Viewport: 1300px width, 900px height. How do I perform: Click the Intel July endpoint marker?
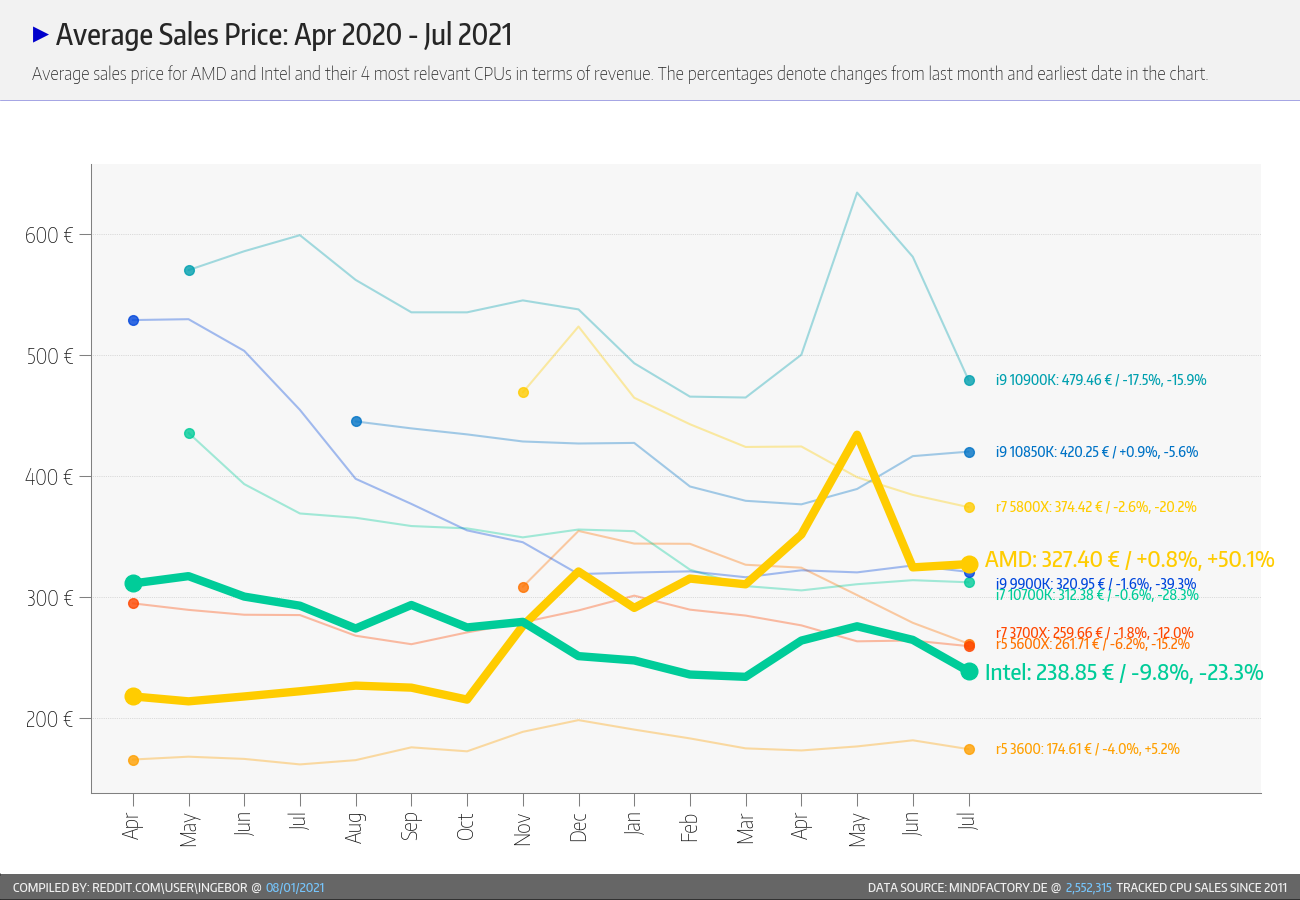pos(969,671)
